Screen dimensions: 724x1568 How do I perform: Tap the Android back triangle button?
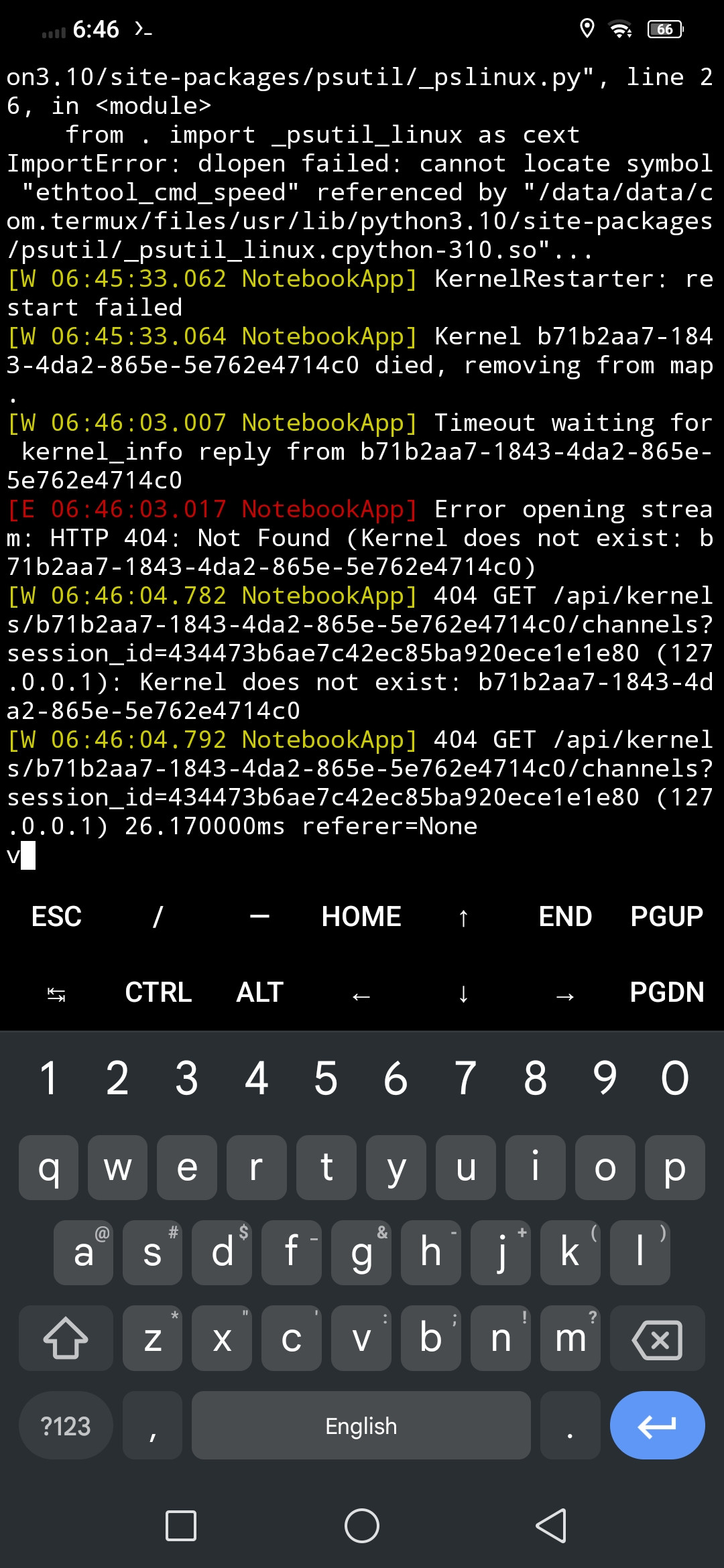point(551,1526)
